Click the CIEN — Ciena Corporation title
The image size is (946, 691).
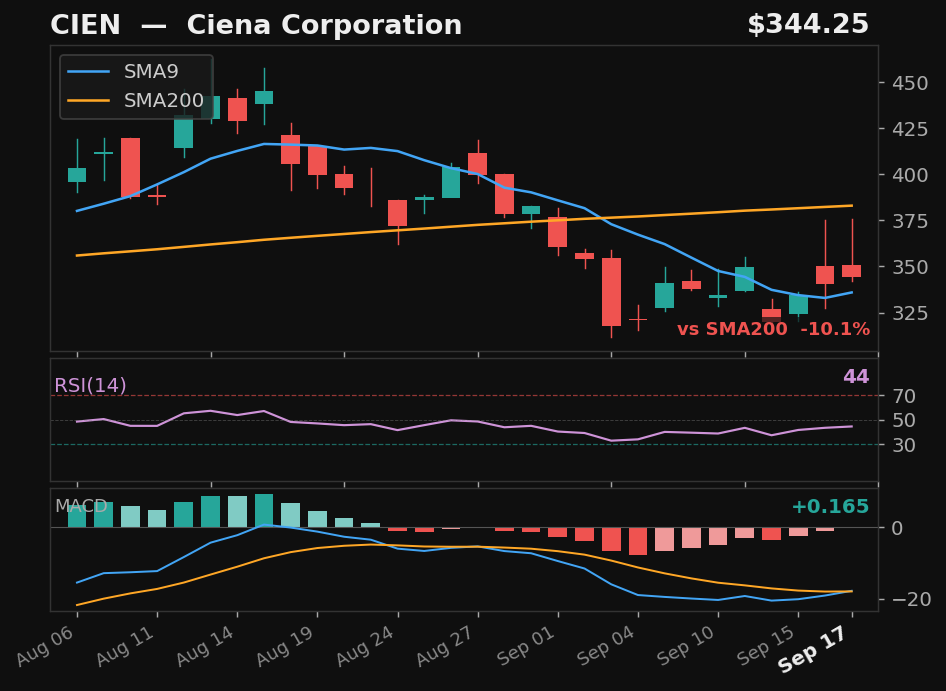[256, 25]
